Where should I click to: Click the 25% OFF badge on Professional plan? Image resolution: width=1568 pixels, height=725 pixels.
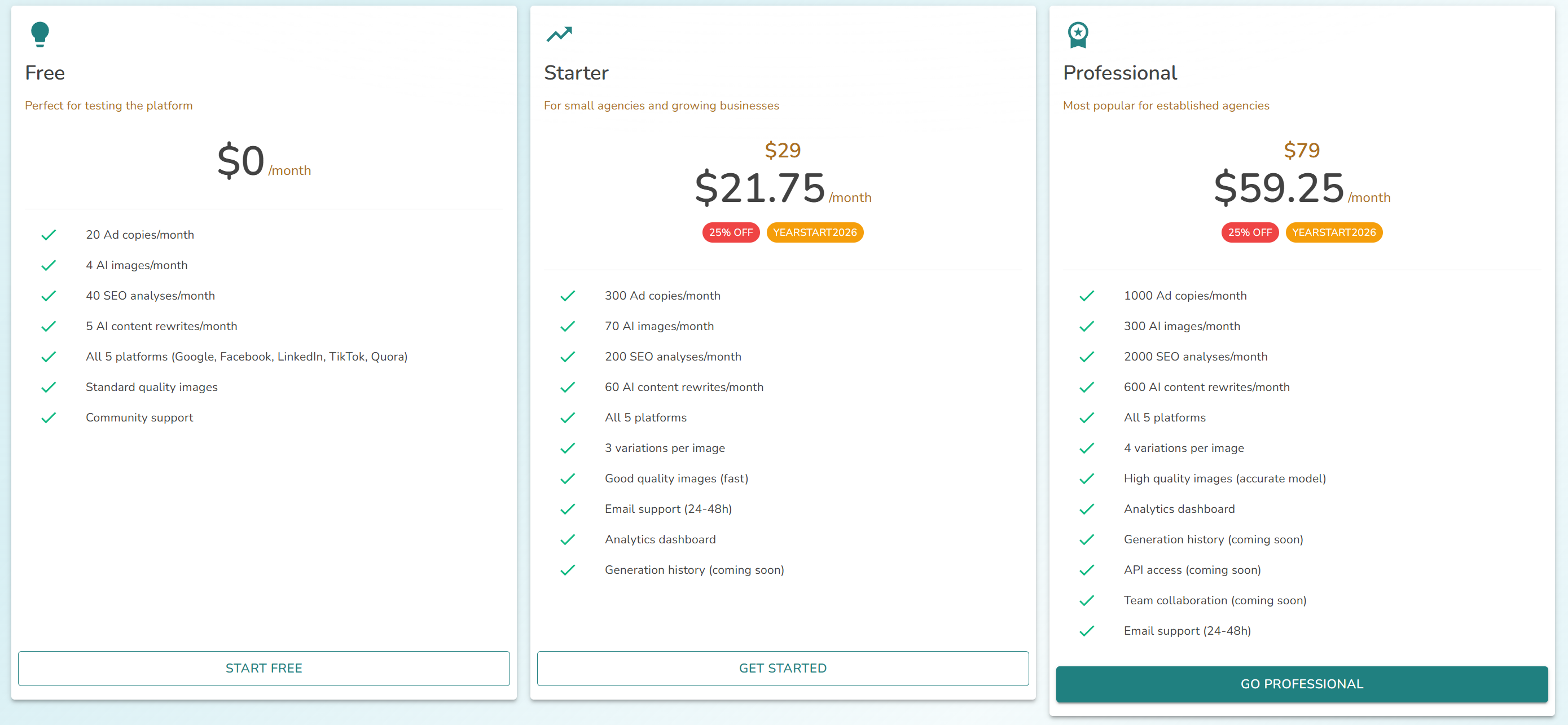click(1249, 232)
